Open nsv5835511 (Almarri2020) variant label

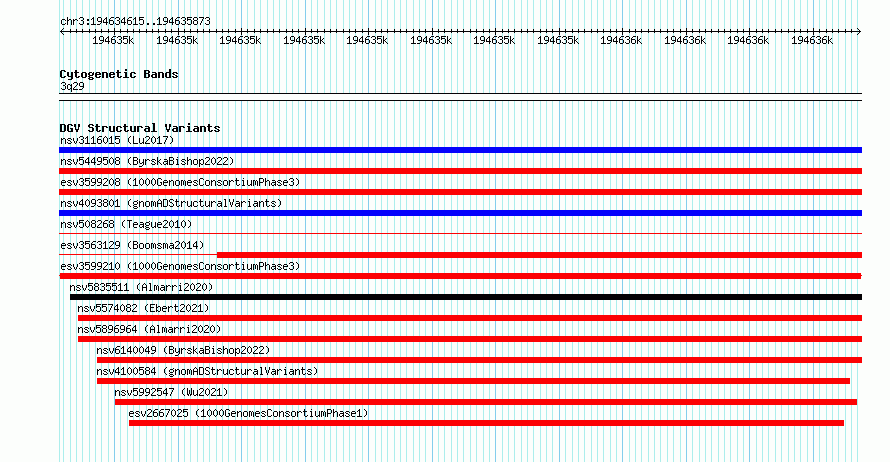pyautogui.click(x=141, y=287)
